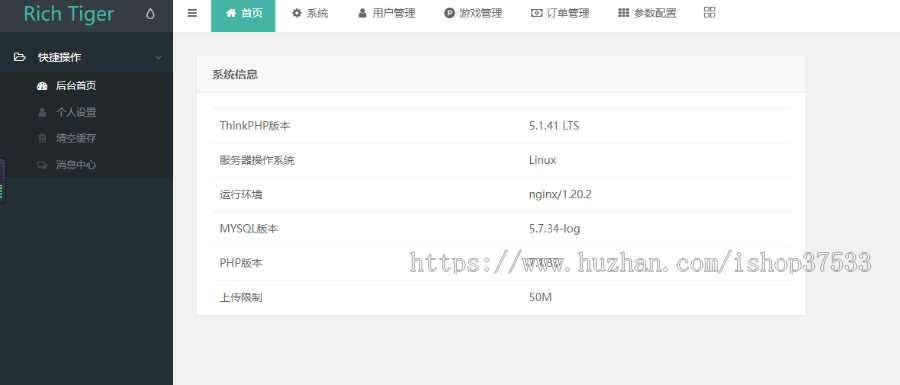
Task: Select 清空缓存 in sidebar
Action: point(76,138)
